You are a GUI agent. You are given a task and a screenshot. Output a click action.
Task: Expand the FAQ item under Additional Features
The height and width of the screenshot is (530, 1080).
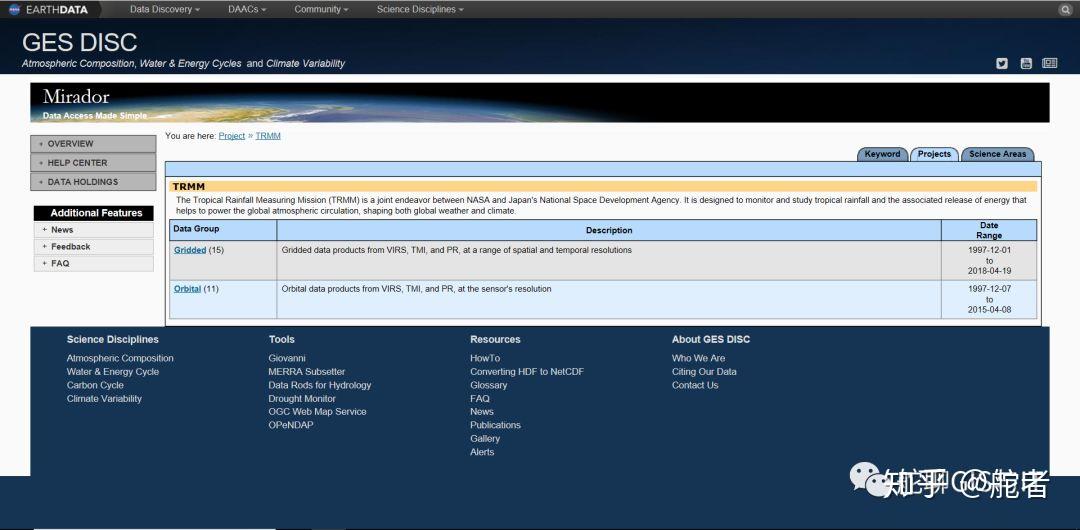point(93,263)
